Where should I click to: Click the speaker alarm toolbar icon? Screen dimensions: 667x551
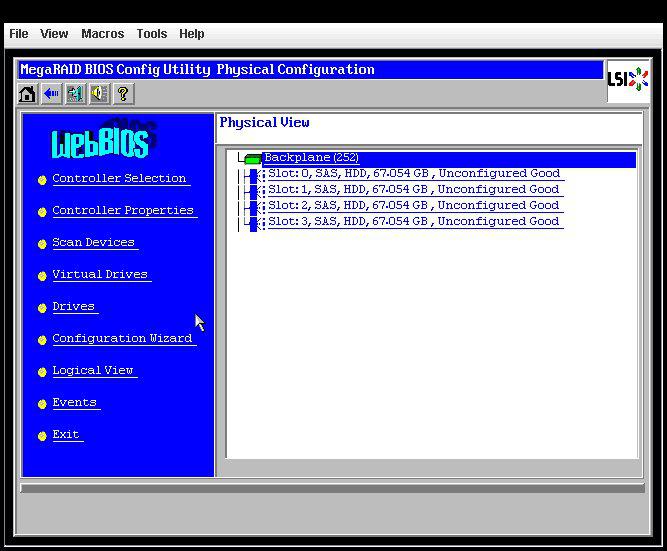coord(99,94)
